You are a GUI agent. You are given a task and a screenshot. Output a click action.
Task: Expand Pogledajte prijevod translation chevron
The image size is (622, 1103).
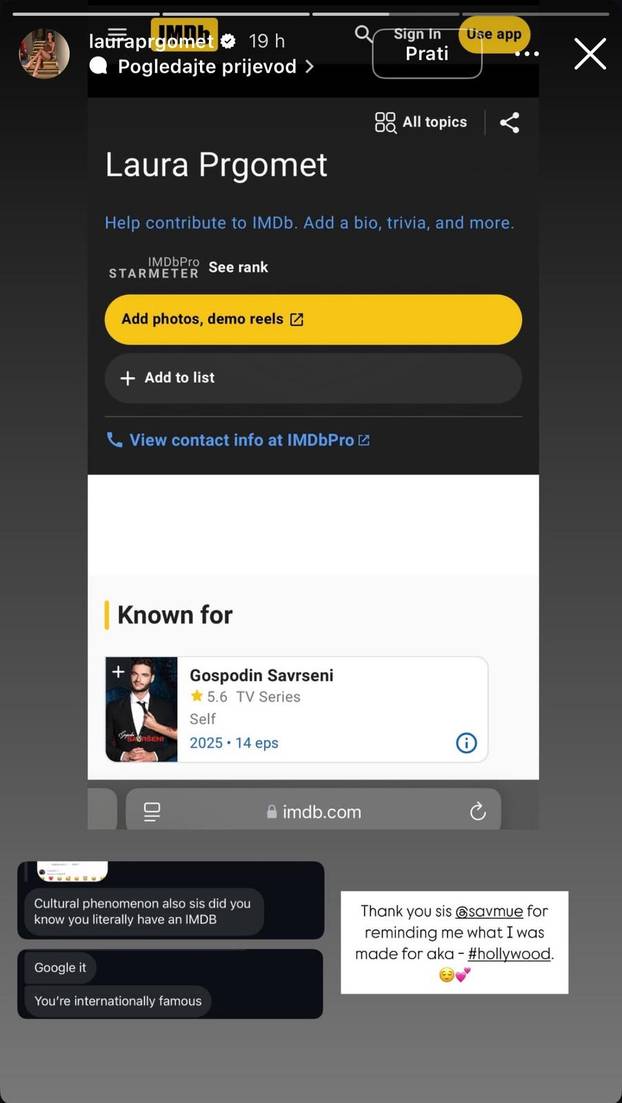click(309, 67)
